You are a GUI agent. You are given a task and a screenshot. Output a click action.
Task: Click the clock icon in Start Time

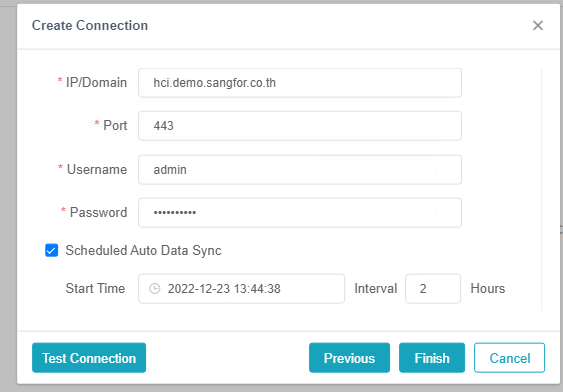[x=155, y=289]
